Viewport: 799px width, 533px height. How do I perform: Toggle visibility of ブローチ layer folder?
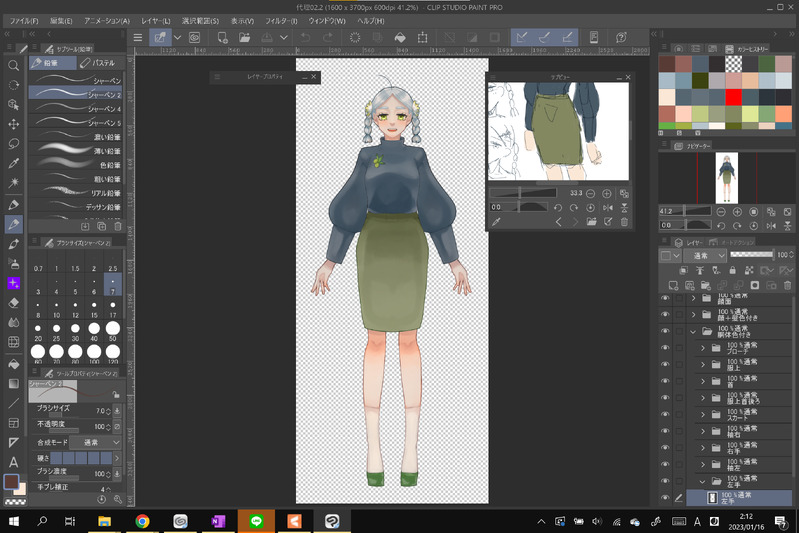click(x=665, y=348)
